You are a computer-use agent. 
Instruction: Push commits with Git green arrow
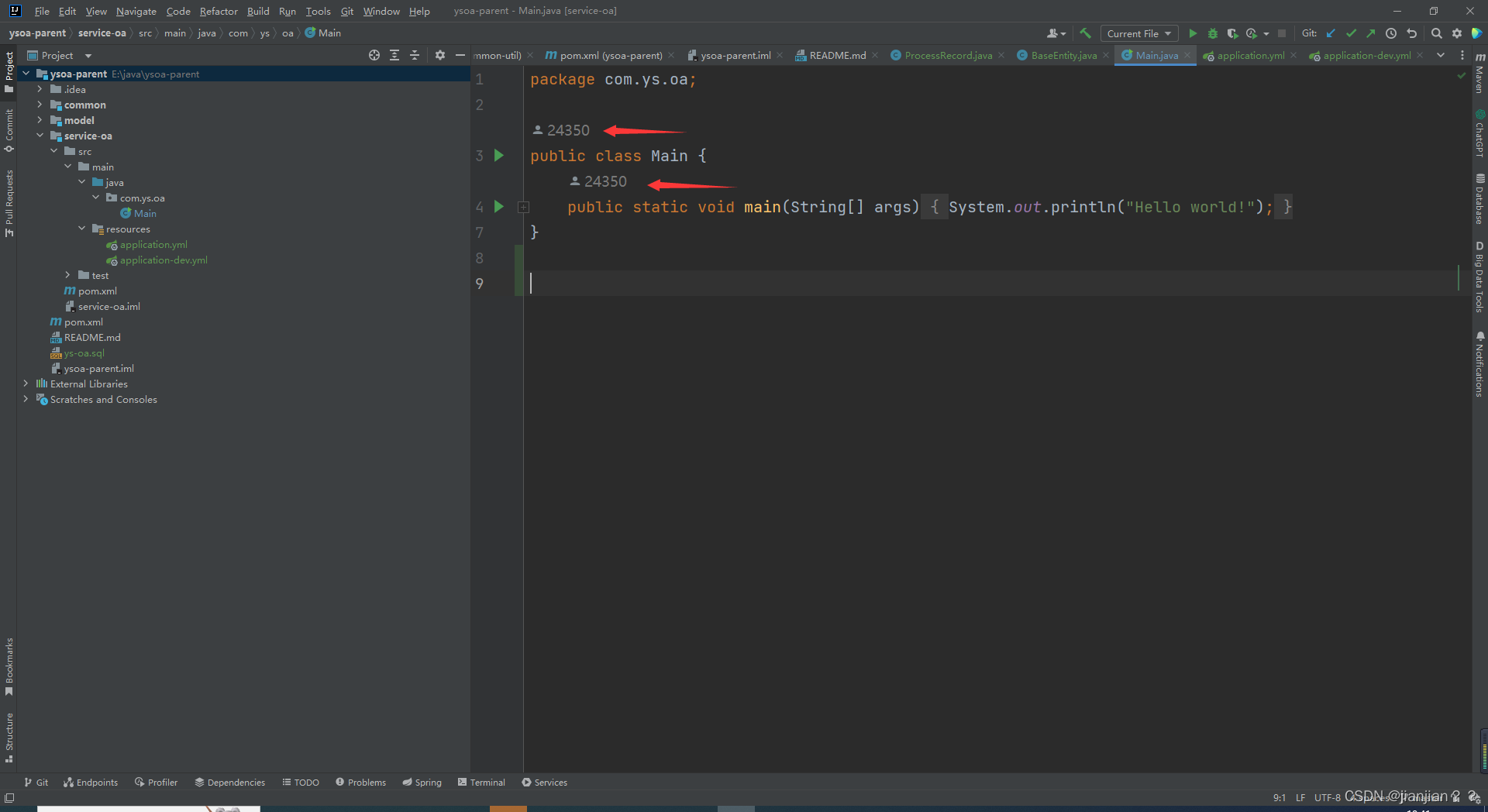click(x=1370, y=33)
